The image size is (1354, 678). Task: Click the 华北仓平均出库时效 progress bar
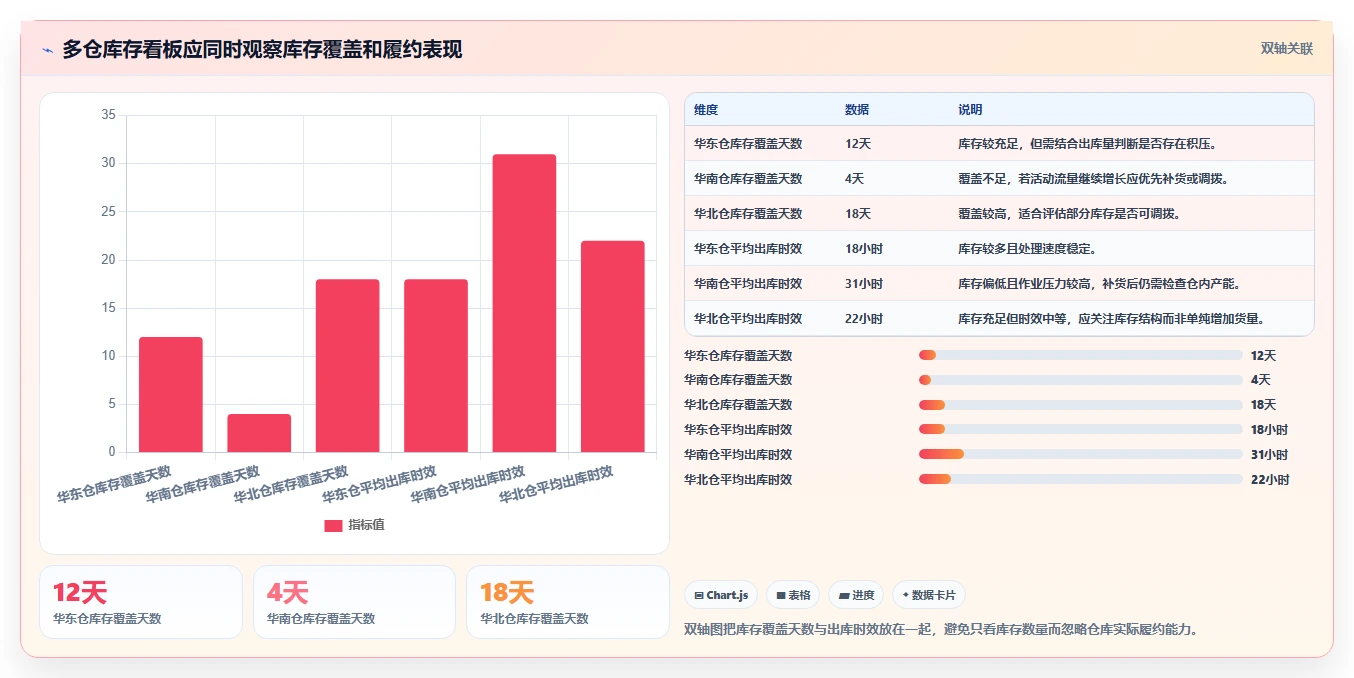pos(1081,479)
